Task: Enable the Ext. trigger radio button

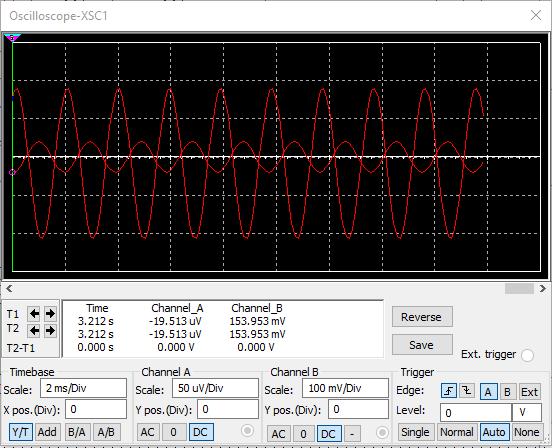Action: 527,355
